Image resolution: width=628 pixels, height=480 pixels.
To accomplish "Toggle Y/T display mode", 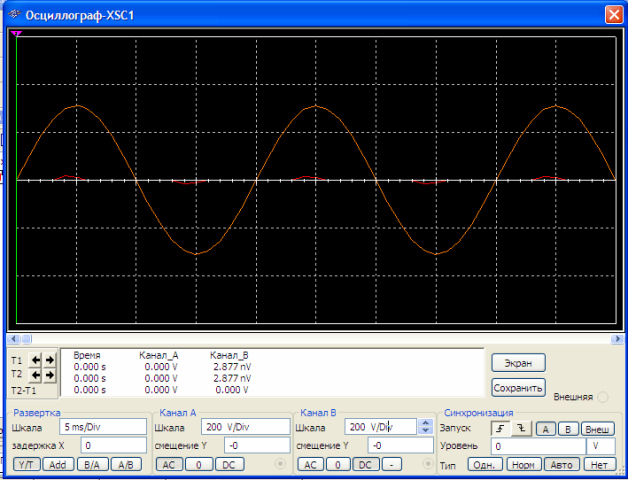I will [26, 465].
